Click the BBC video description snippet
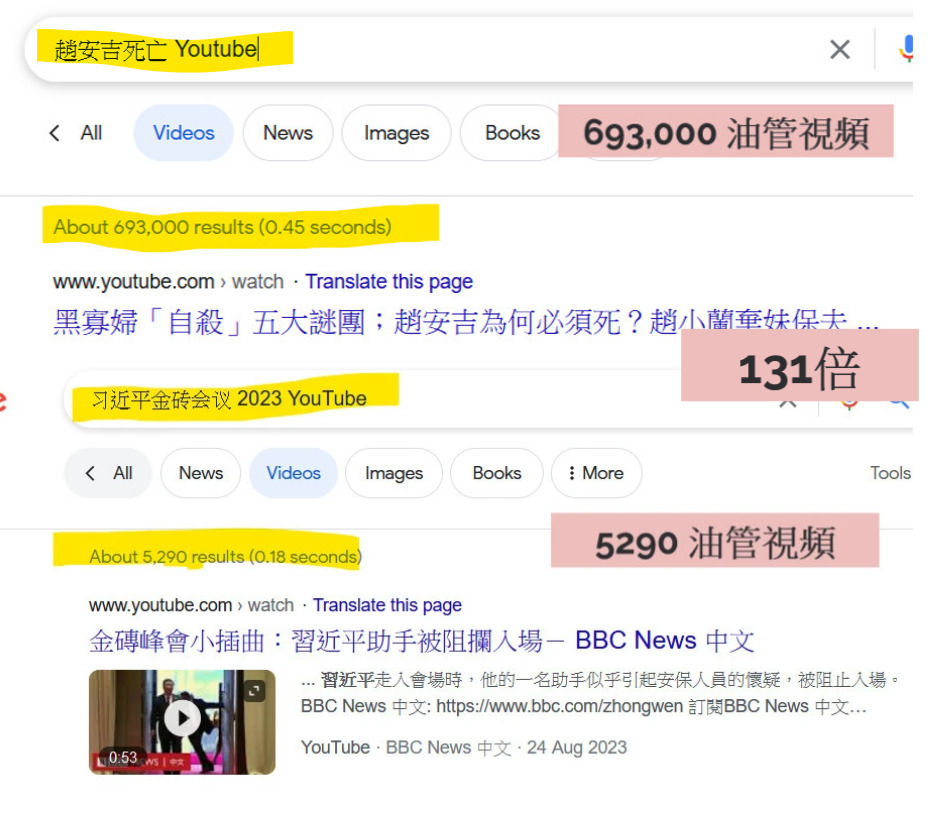 point(600,693)
